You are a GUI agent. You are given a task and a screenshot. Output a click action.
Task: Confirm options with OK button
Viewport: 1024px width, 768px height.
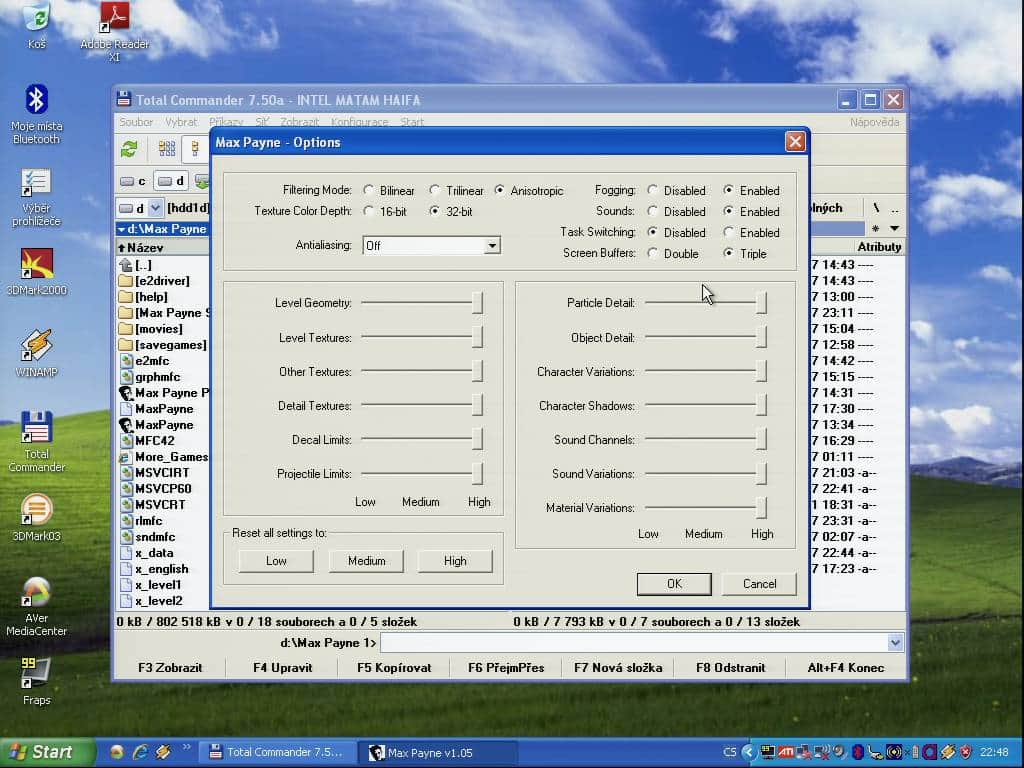pos(675,584)
